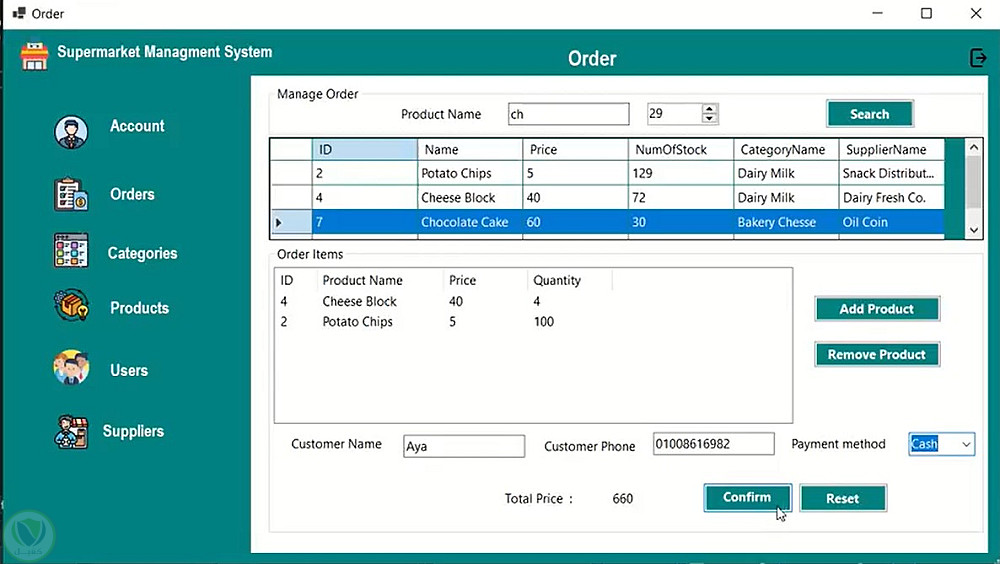Screen dimensions: 1000x564
Task: Click the Categories grid icon
Action: pos(71,251)
